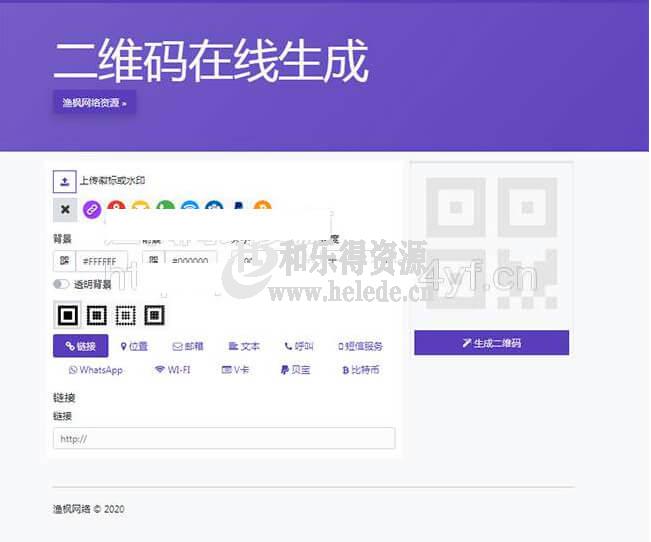Click the 生成二维码 button

tap(492, 343)
